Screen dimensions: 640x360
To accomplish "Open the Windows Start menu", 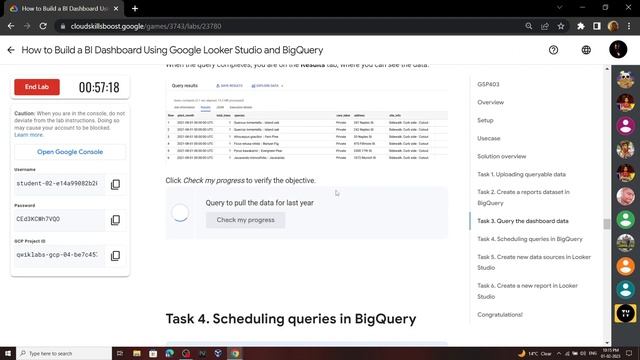I will point(8,353).
